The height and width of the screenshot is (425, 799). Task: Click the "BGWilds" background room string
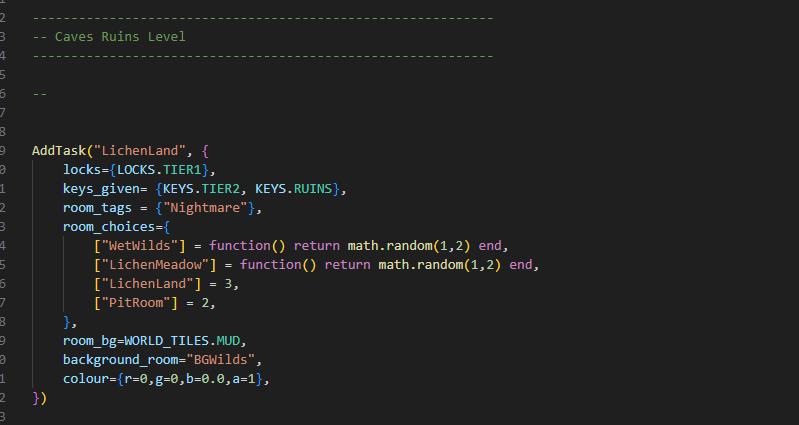pos(220,360)
